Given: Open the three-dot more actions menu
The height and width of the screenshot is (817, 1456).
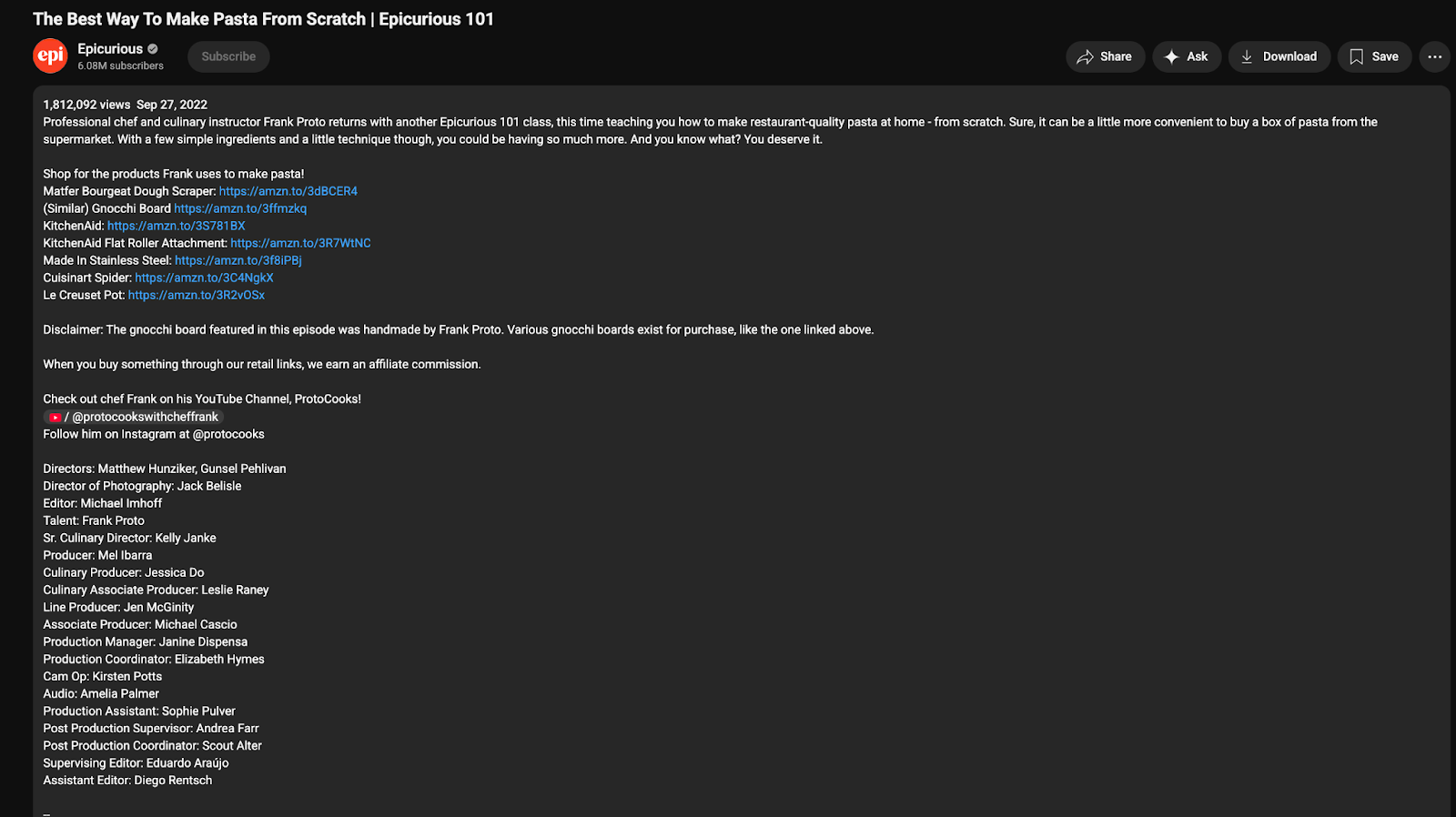Looking at the screenshot, I should [x=1434, y=56].
